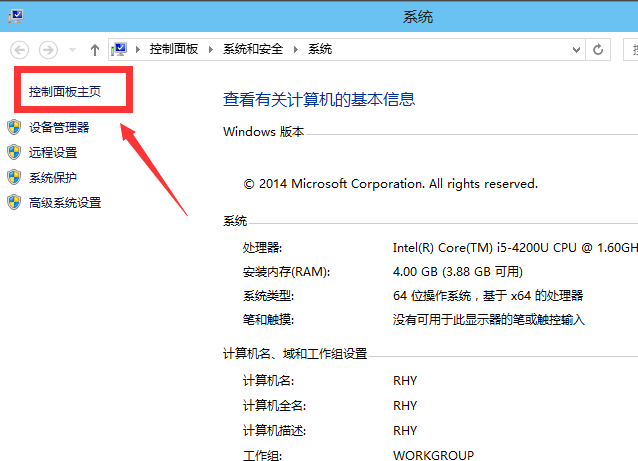
Task: Expand the address bar history dropdown
Action: [575, 49]
